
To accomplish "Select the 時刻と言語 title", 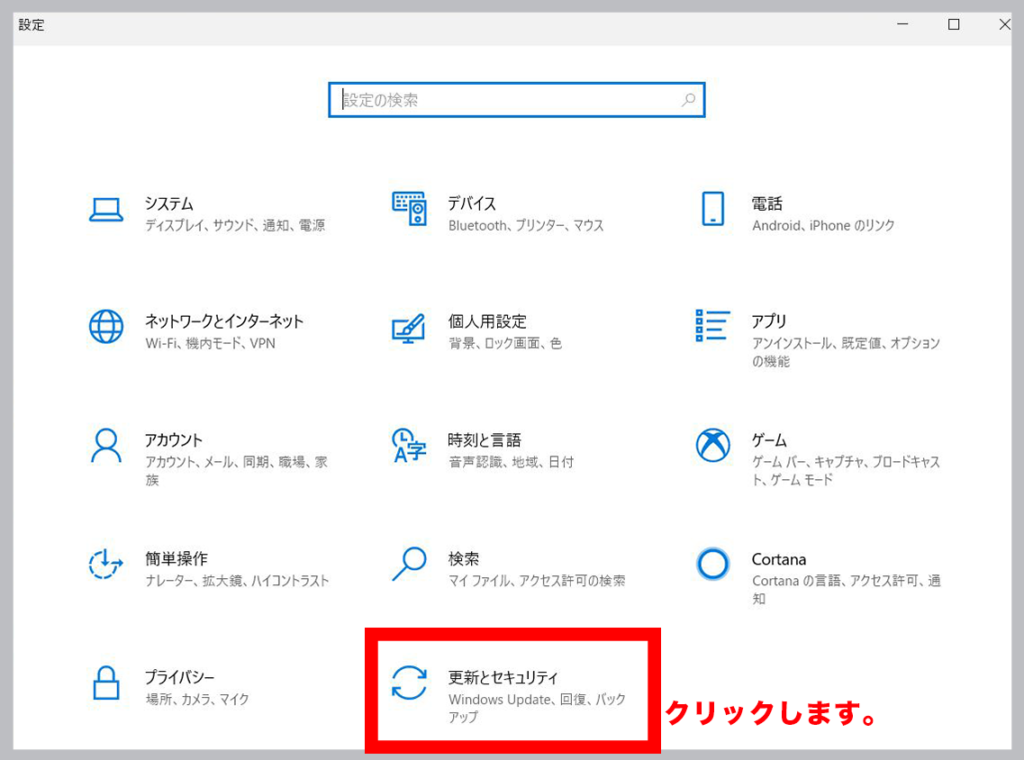I will tap(485, 440).
